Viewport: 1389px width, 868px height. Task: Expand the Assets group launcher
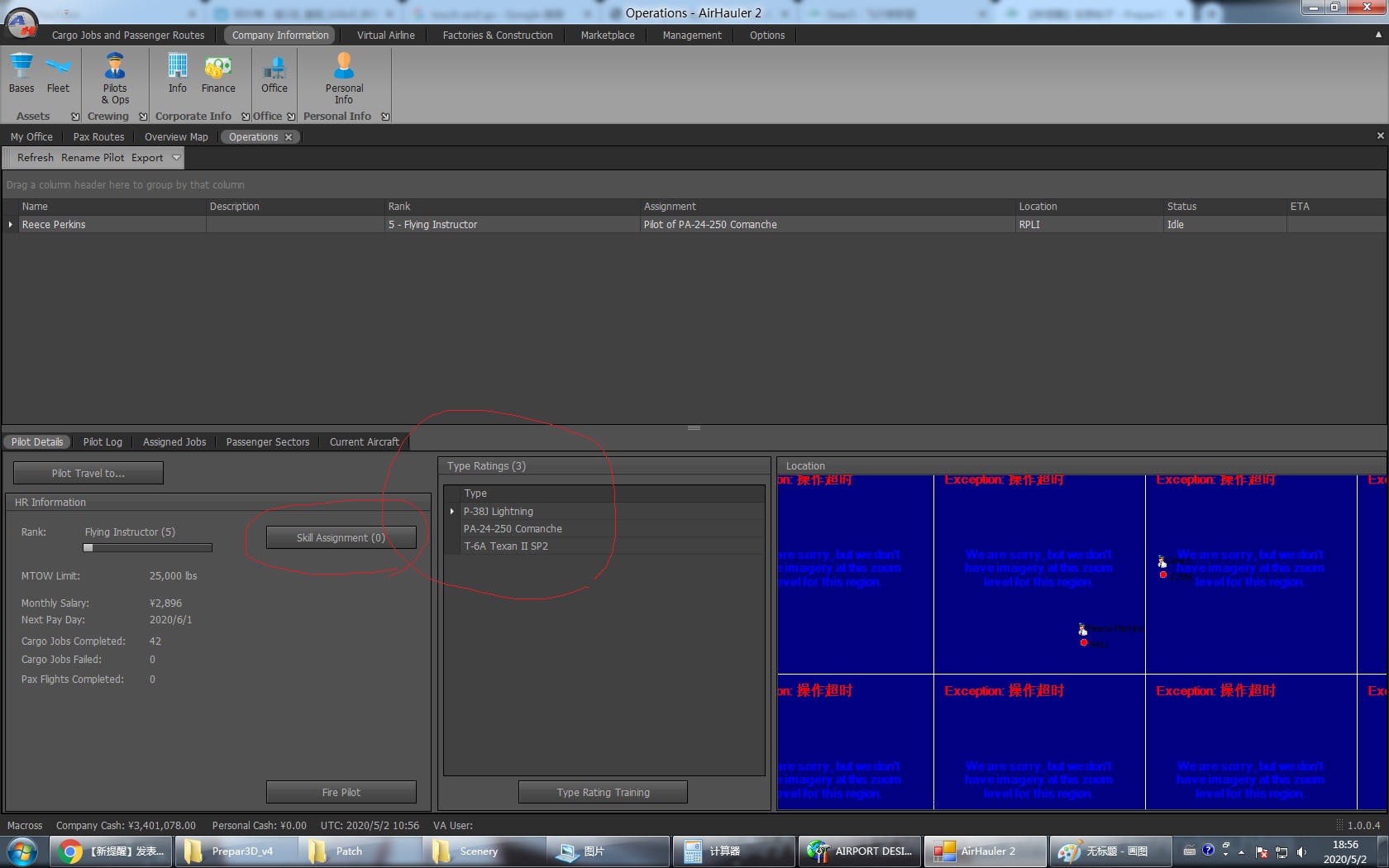(x=75, y=117)
